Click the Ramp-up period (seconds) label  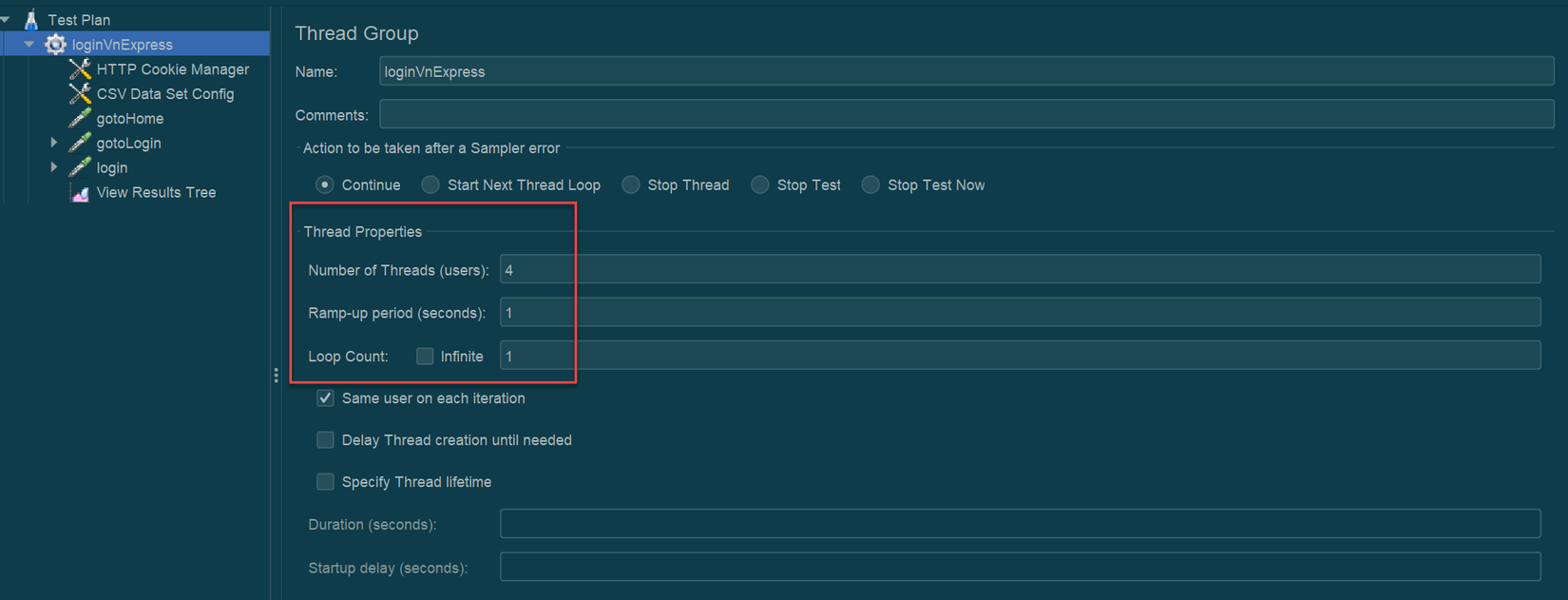(396, 313)
